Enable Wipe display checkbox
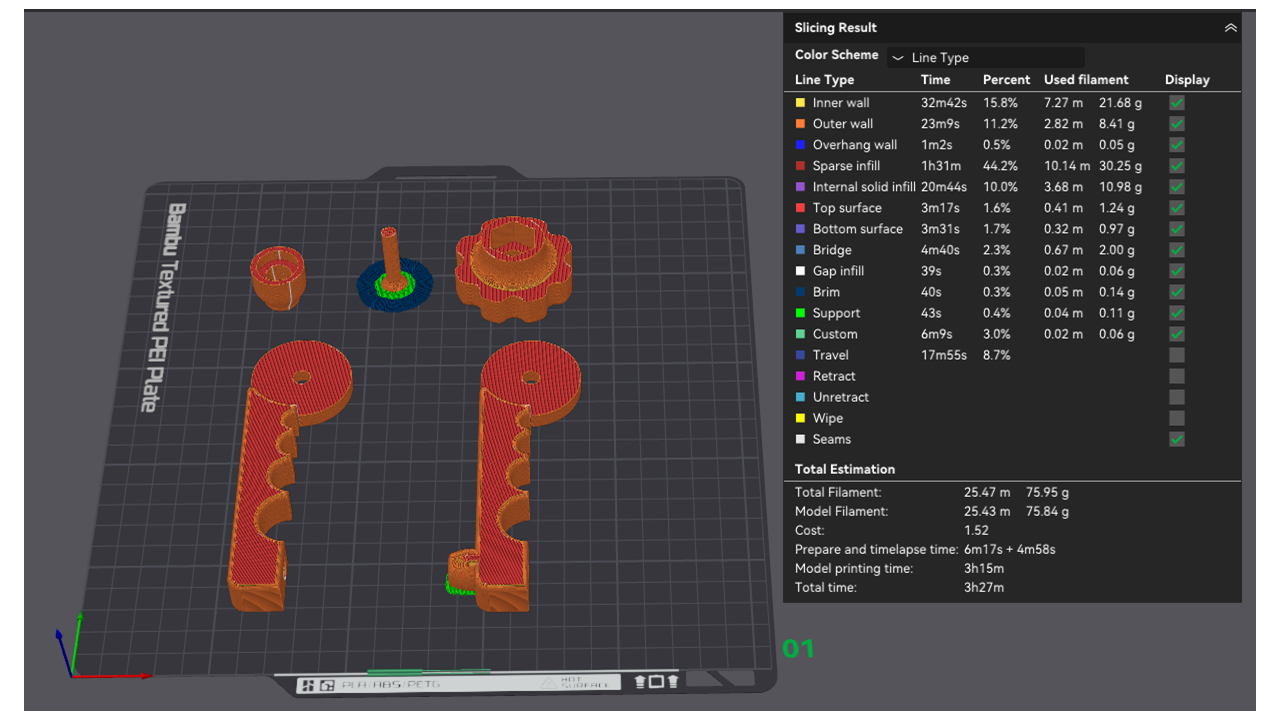 click(x=1177, y=418)
